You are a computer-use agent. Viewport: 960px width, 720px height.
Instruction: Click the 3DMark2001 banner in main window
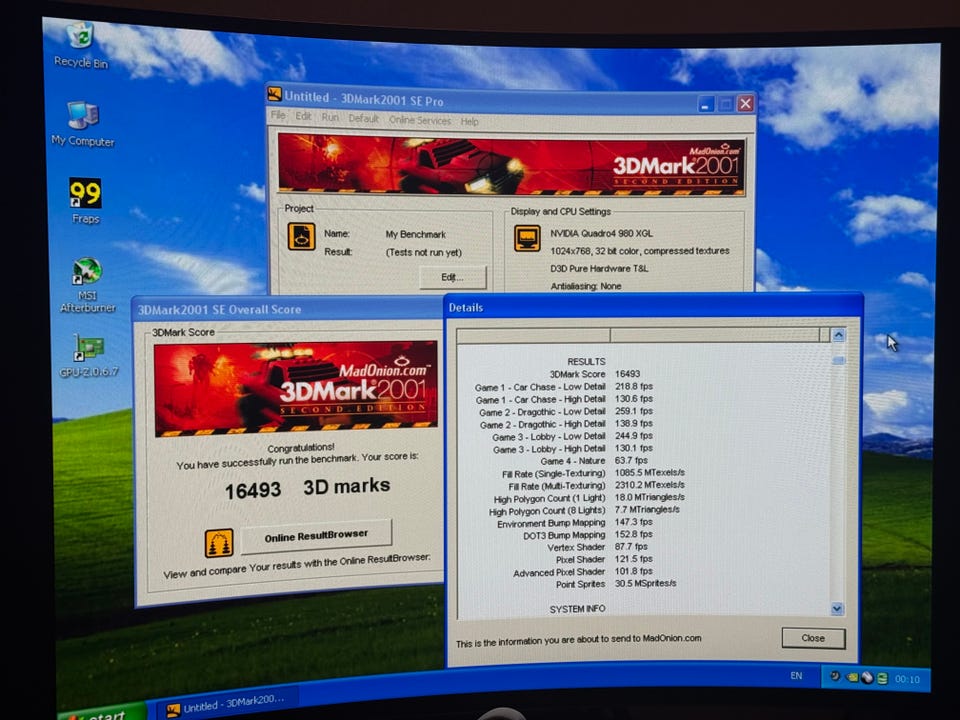(511, 164)
